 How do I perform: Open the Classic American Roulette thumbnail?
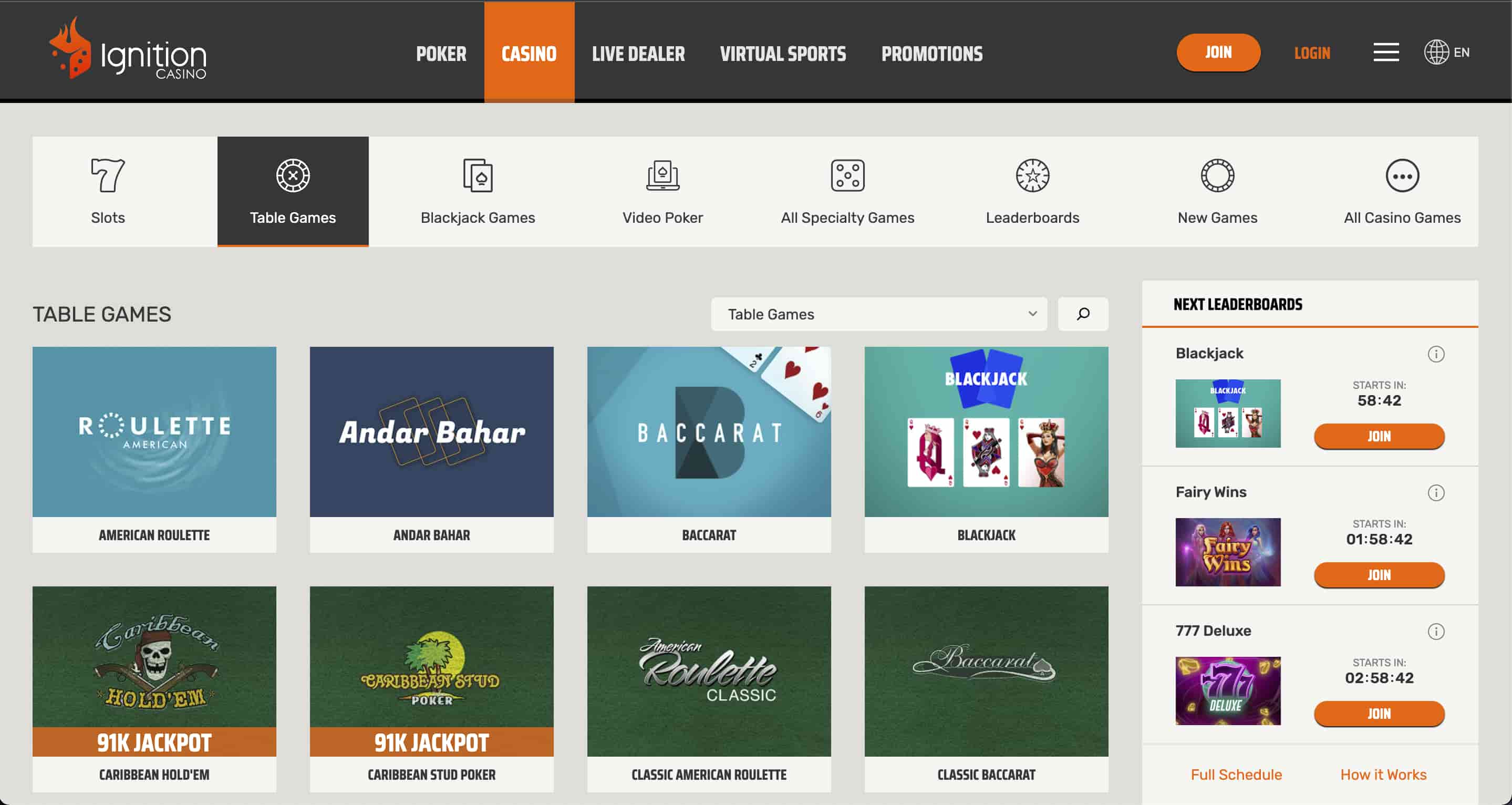tap(709, 671)
